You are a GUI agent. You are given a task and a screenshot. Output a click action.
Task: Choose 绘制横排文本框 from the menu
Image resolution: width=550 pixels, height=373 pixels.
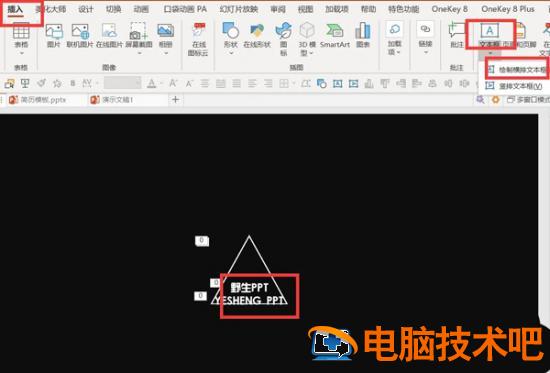tap(517, 70)
